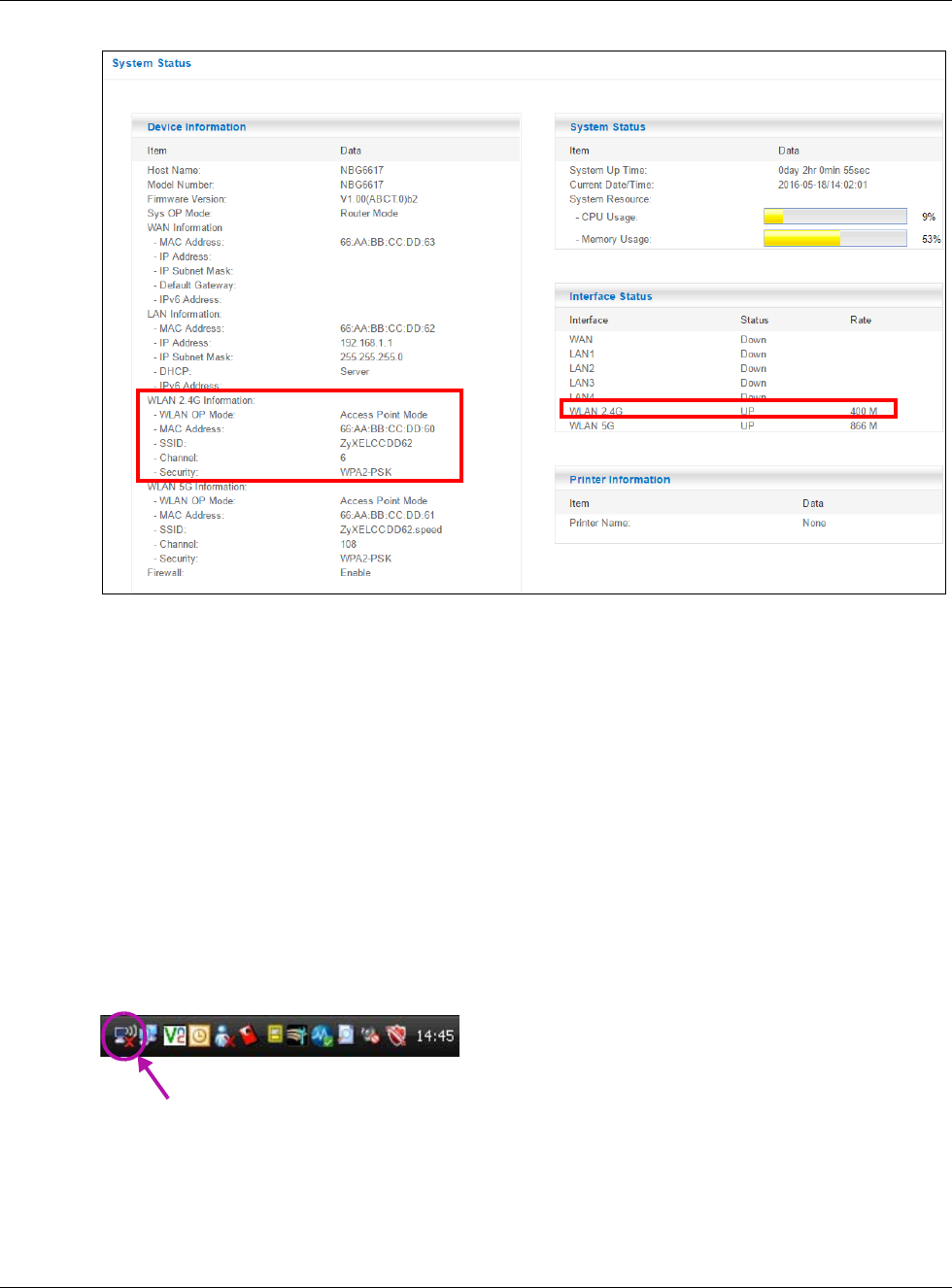Click 2.4G SSID value ZyXELCCDD62
The width and height of the screenshot is (952, 1288).
pyautogui.click(x=376, y=443)
